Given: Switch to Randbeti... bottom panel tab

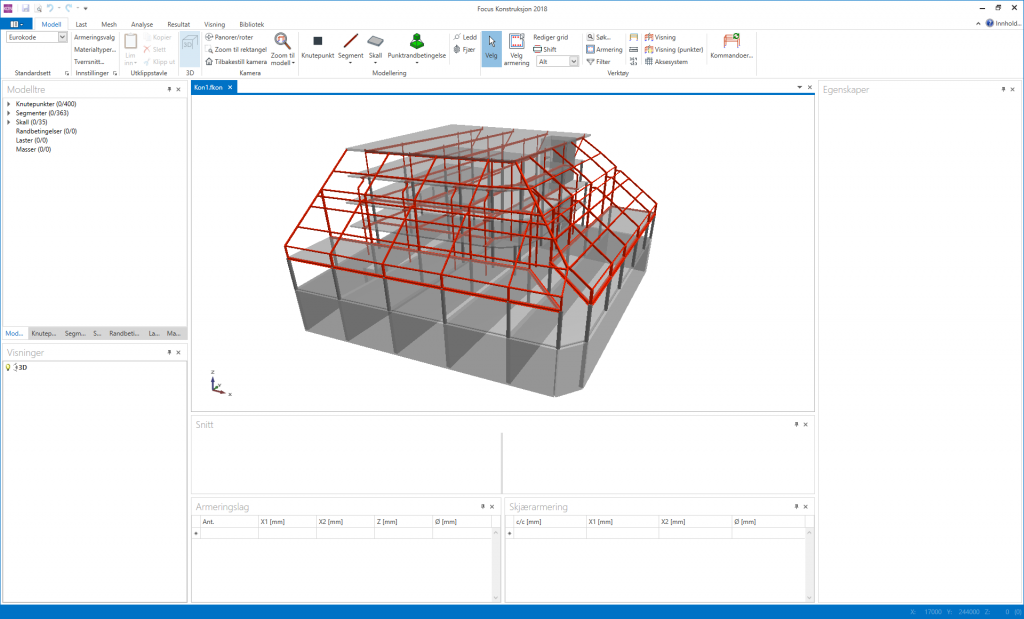Looking at the screenshot, I should 124,333.
